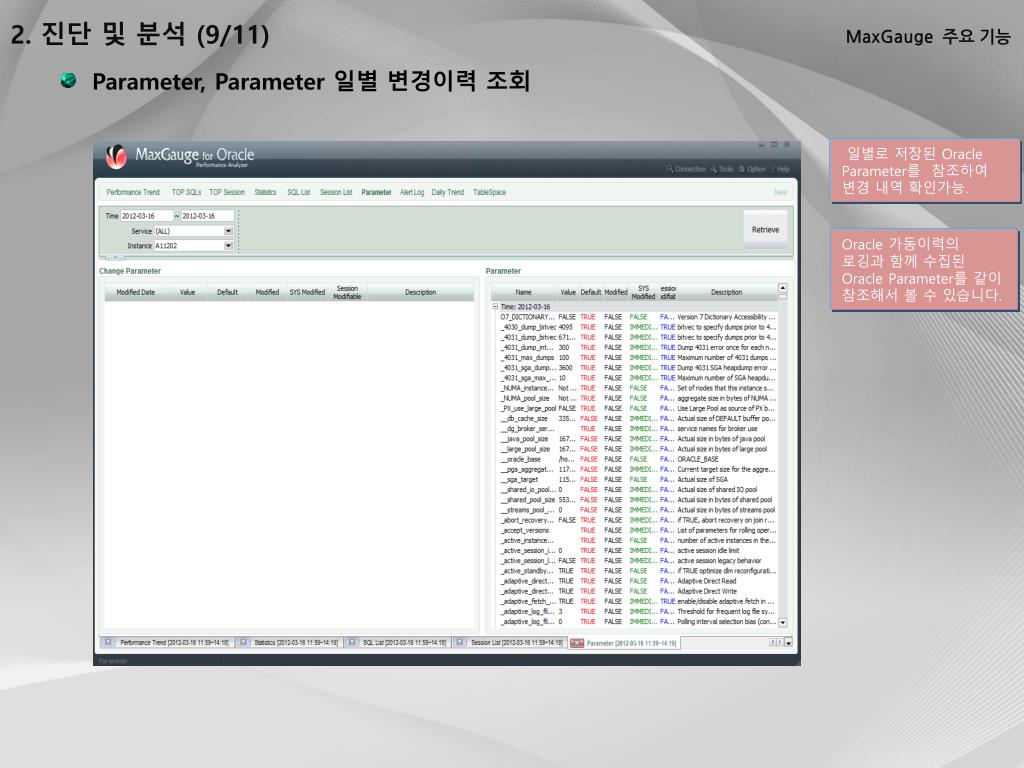The width and height of the screenshot is (1024, 768).
Task: Open the Service dropdown
Action: coord(228,231)
